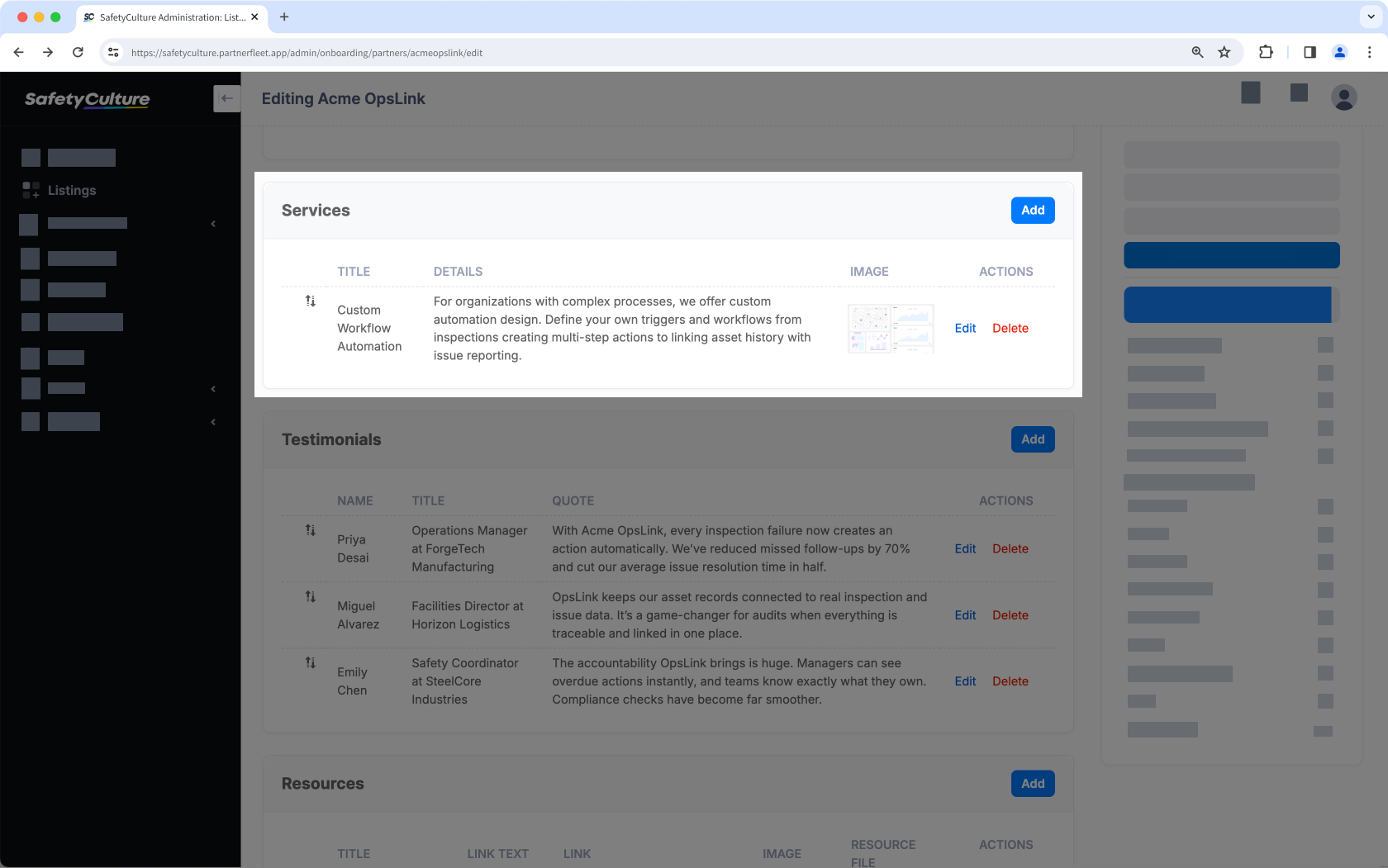Image resolution: width=1388 pixels, height=868 pixels.
Task: Edit the Custom Workflow Automation service
Action: (965, 329)
